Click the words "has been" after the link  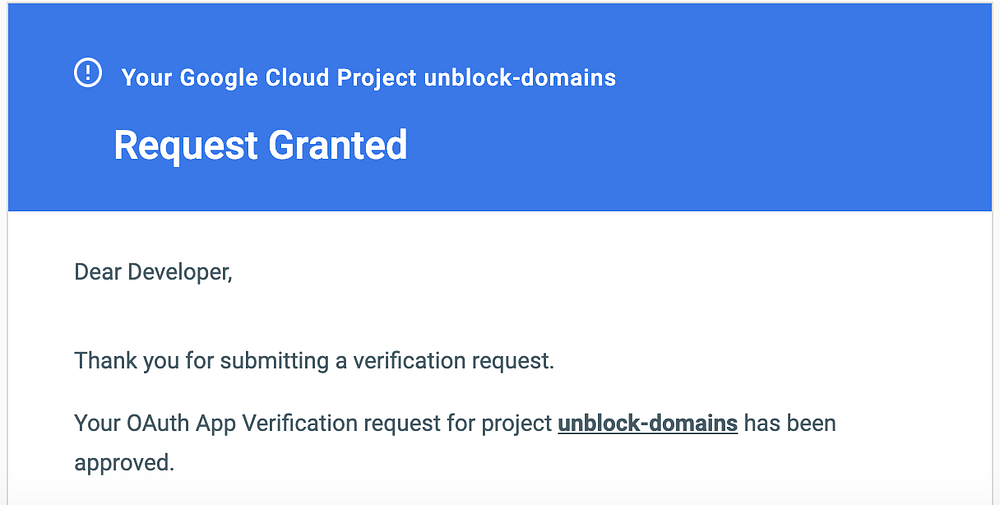(790, 423)
